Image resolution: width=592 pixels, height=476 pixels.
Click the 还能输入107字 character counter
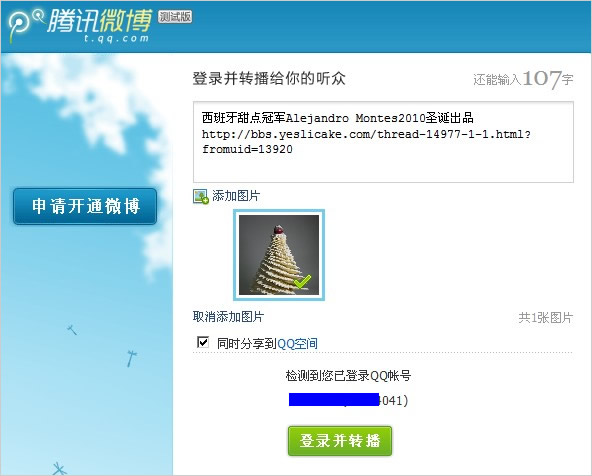pyautogui.click(x=523, y=79)
